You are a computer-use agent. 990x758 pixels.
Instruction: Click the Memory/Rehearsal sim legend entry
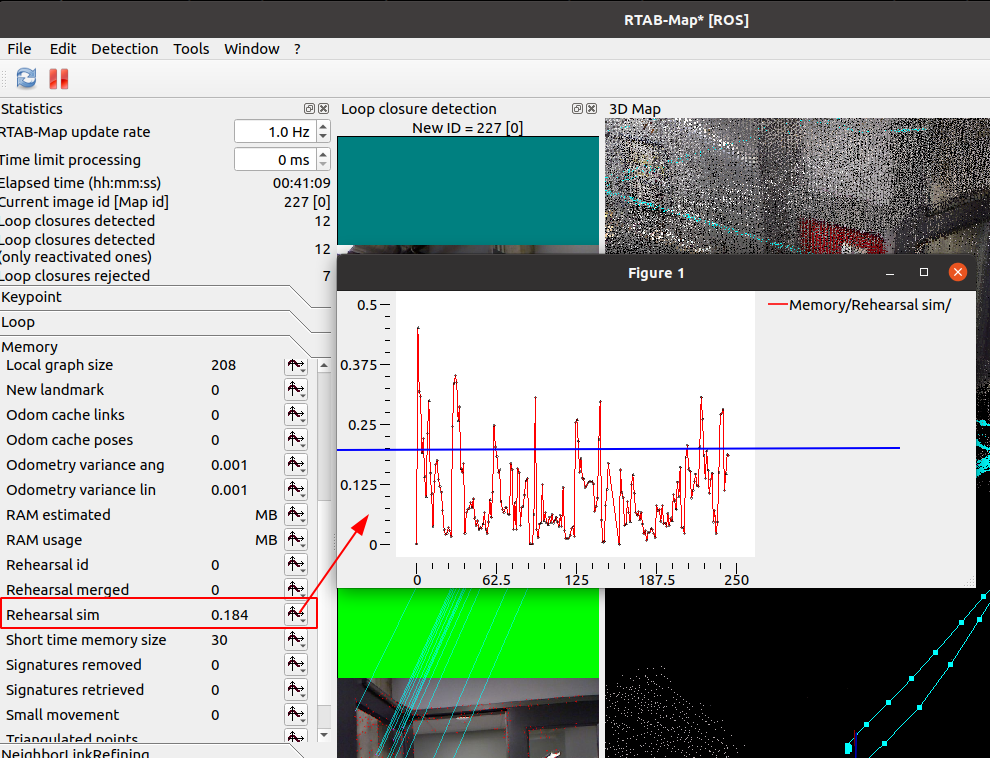(x=860, y=305)
